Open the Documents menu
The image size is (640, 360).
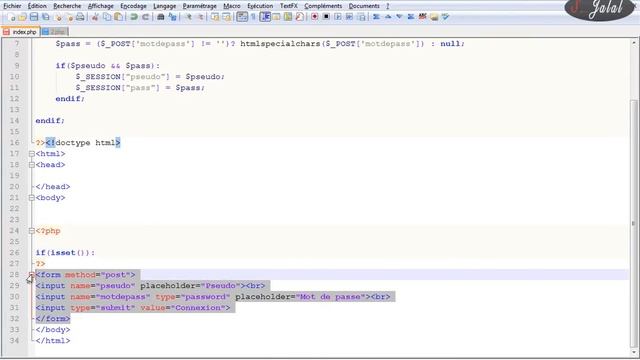click(x=364, y=6)
